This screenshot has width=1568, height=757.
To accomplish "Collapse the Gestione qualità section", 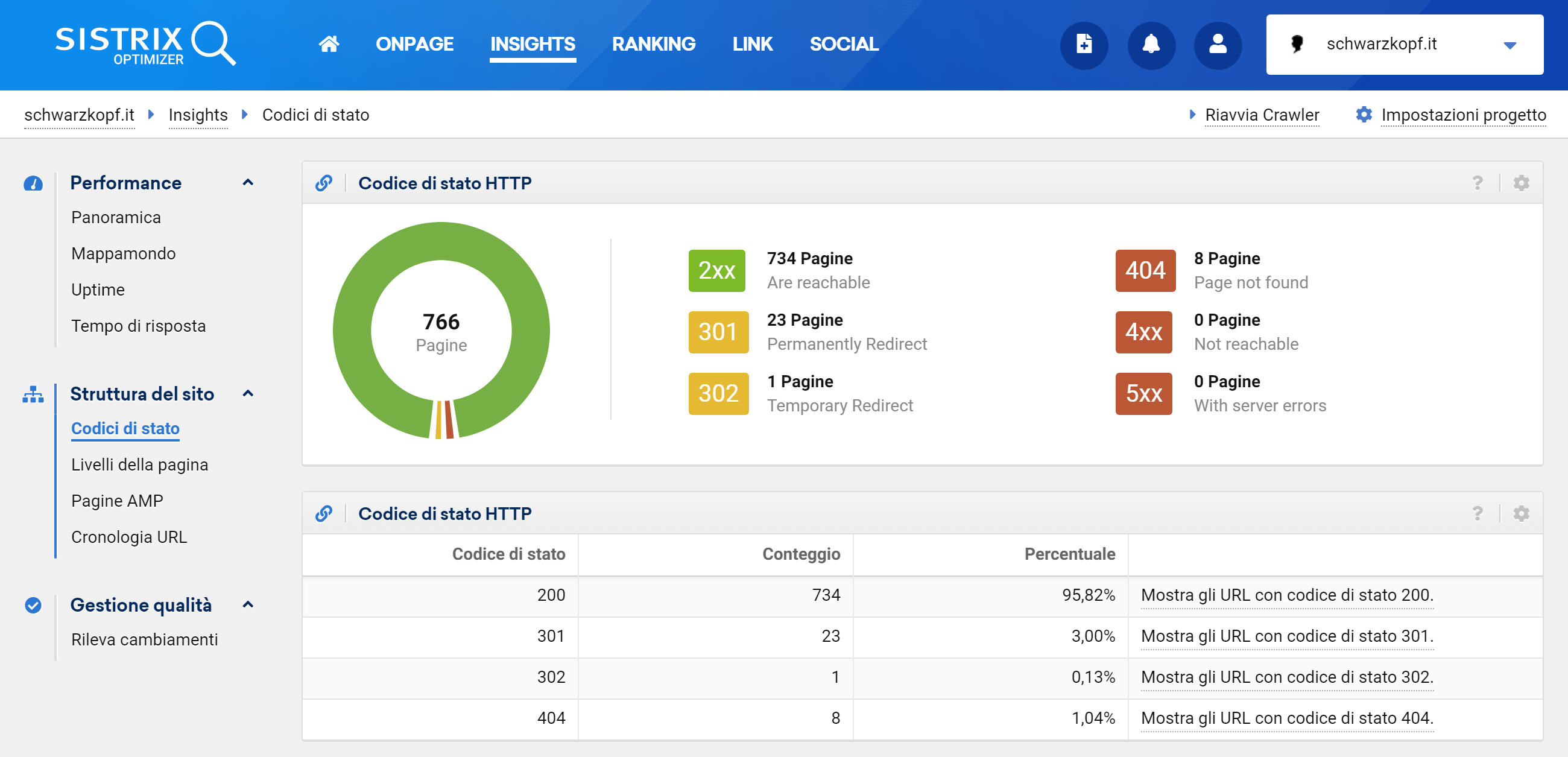I will (x=248, y=604).
